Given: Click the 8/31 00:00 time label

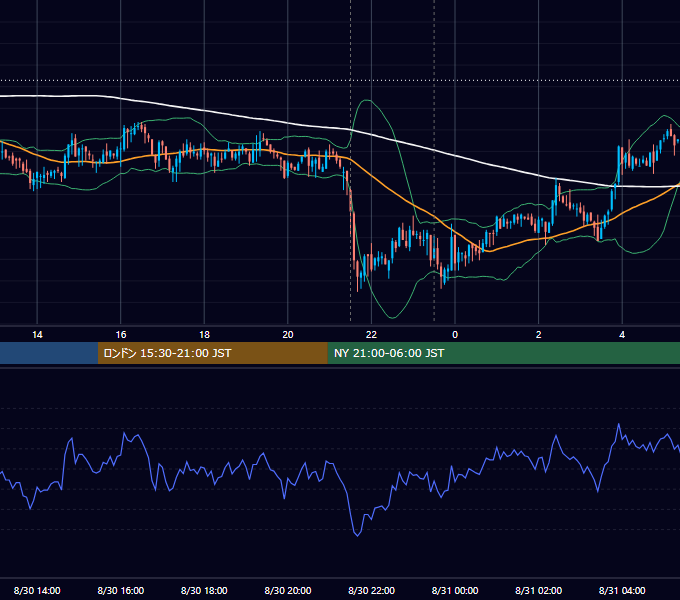Looking at the screenshot, I should coord(455,590).
